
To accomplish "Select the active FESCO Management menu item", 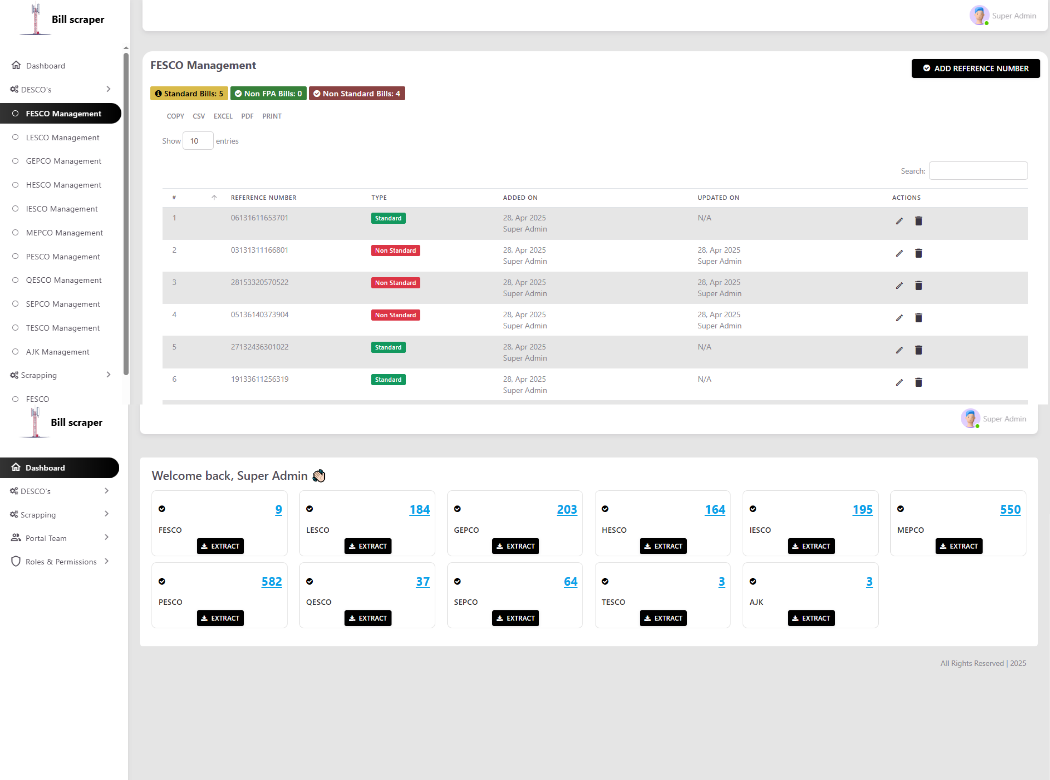I will (x=60, y=114).
